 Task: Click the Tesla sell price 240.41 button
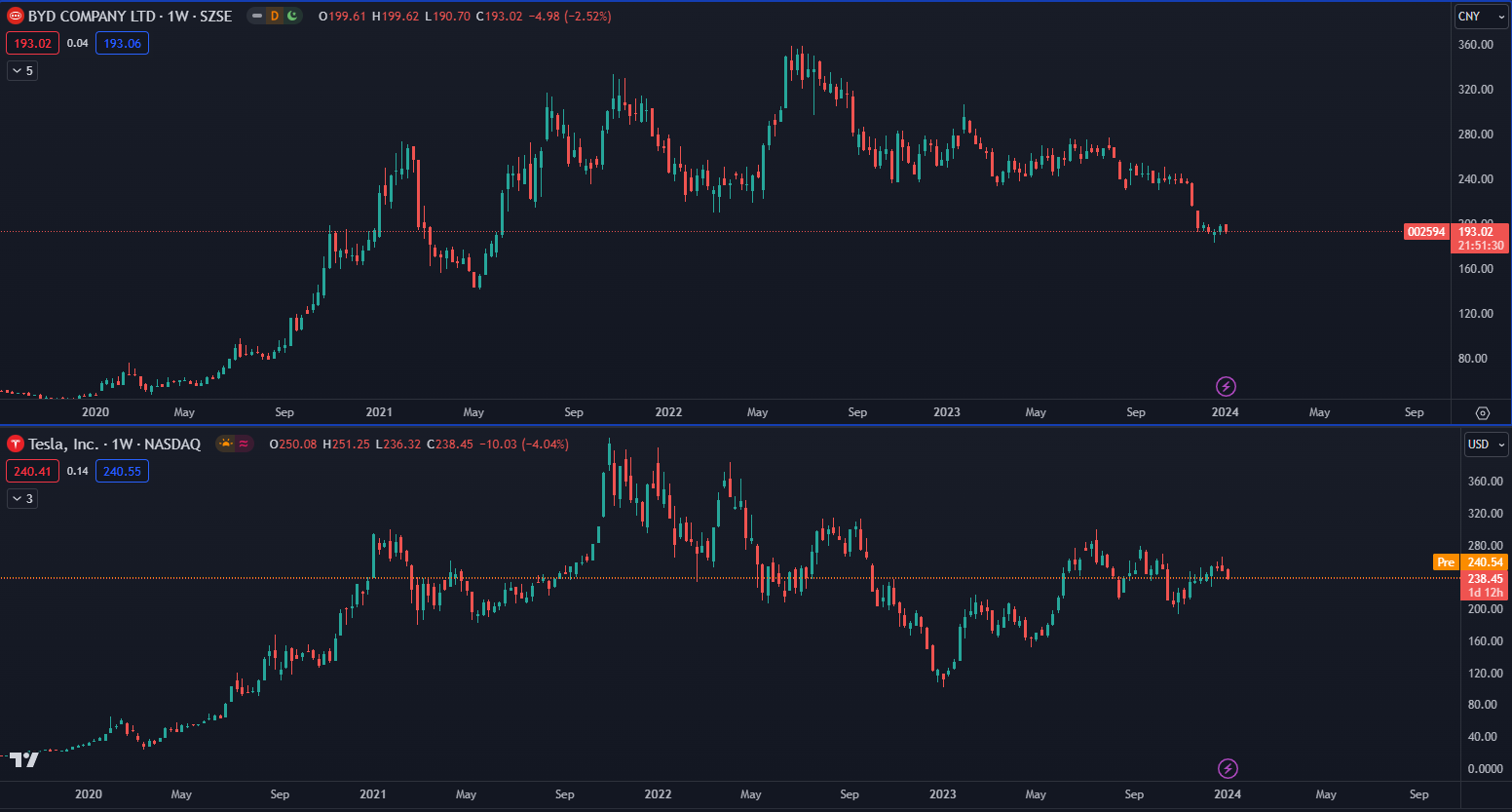pos(32,471)
